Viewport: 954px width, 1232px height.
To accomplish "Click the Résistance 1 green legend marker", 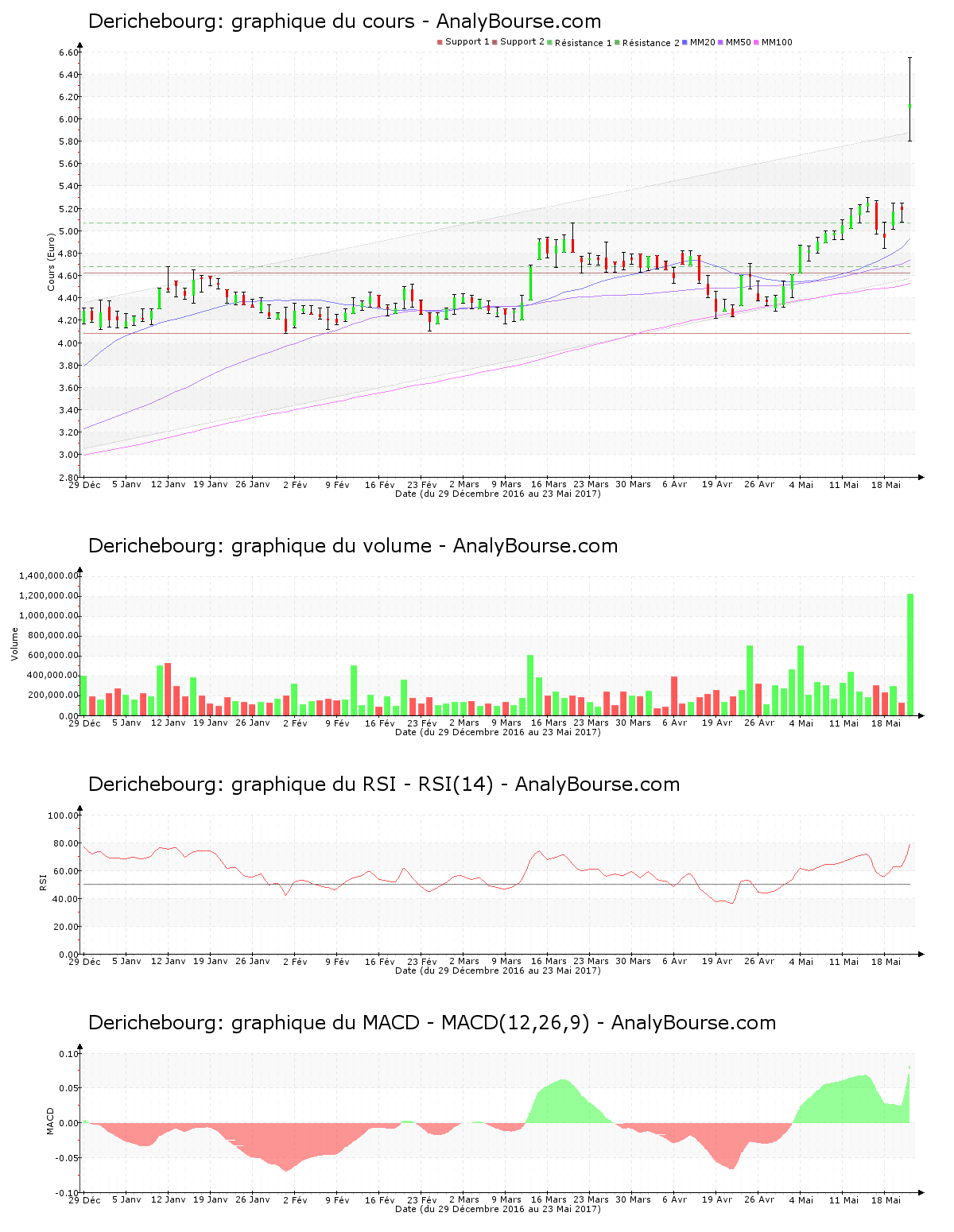I will [549, 42].
